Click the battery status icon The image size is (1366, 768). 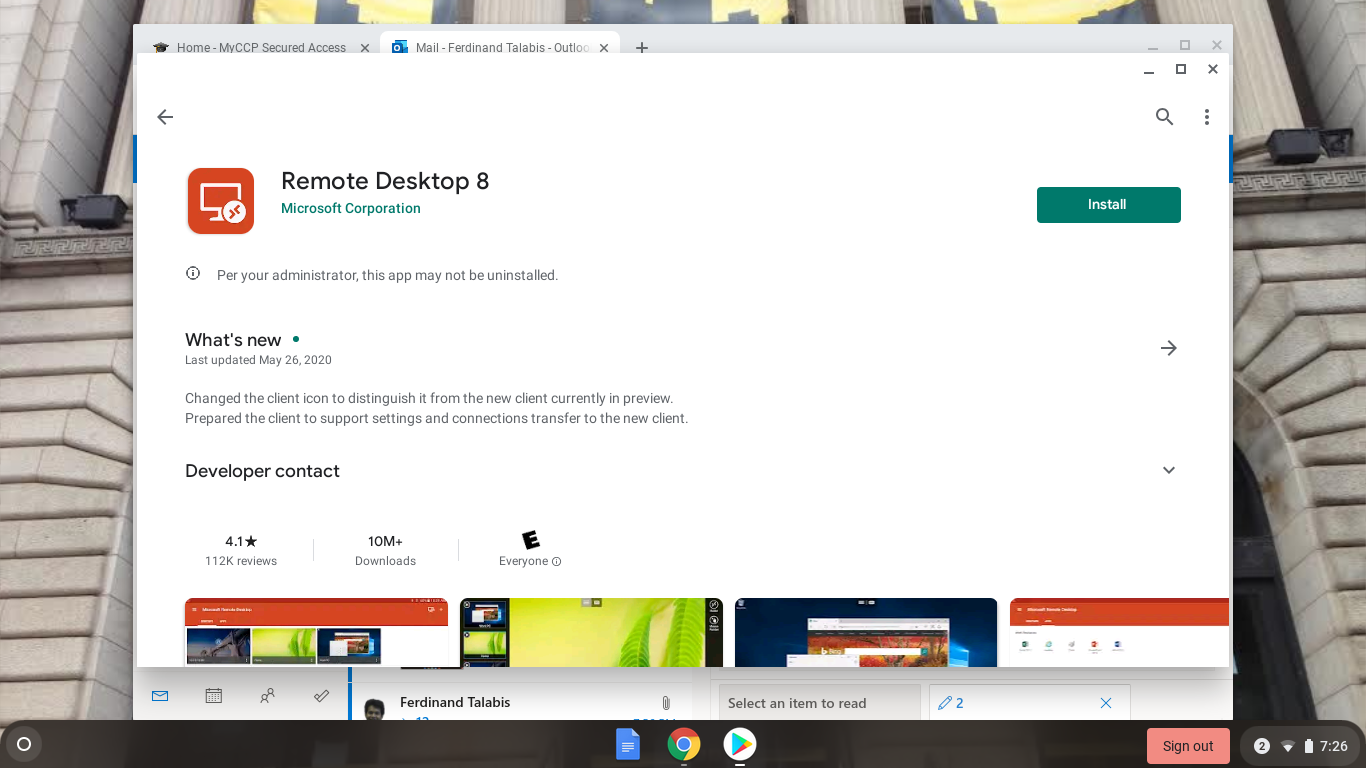click(1309, 746)
